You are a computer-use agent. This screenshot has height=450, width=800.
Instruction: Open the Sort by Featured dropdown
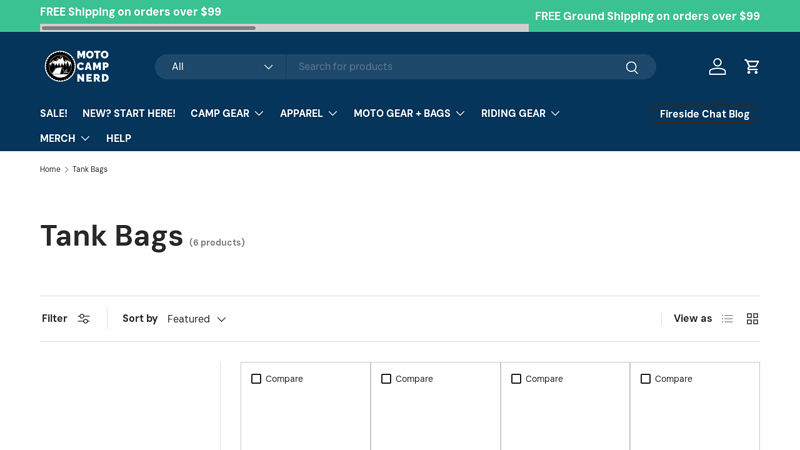click(x=196, y=319)
